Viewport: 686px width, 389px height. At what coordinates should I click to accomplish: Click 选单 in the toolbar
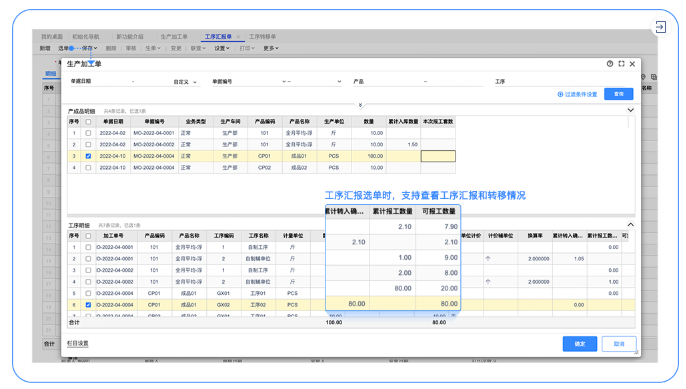(63, 48)
